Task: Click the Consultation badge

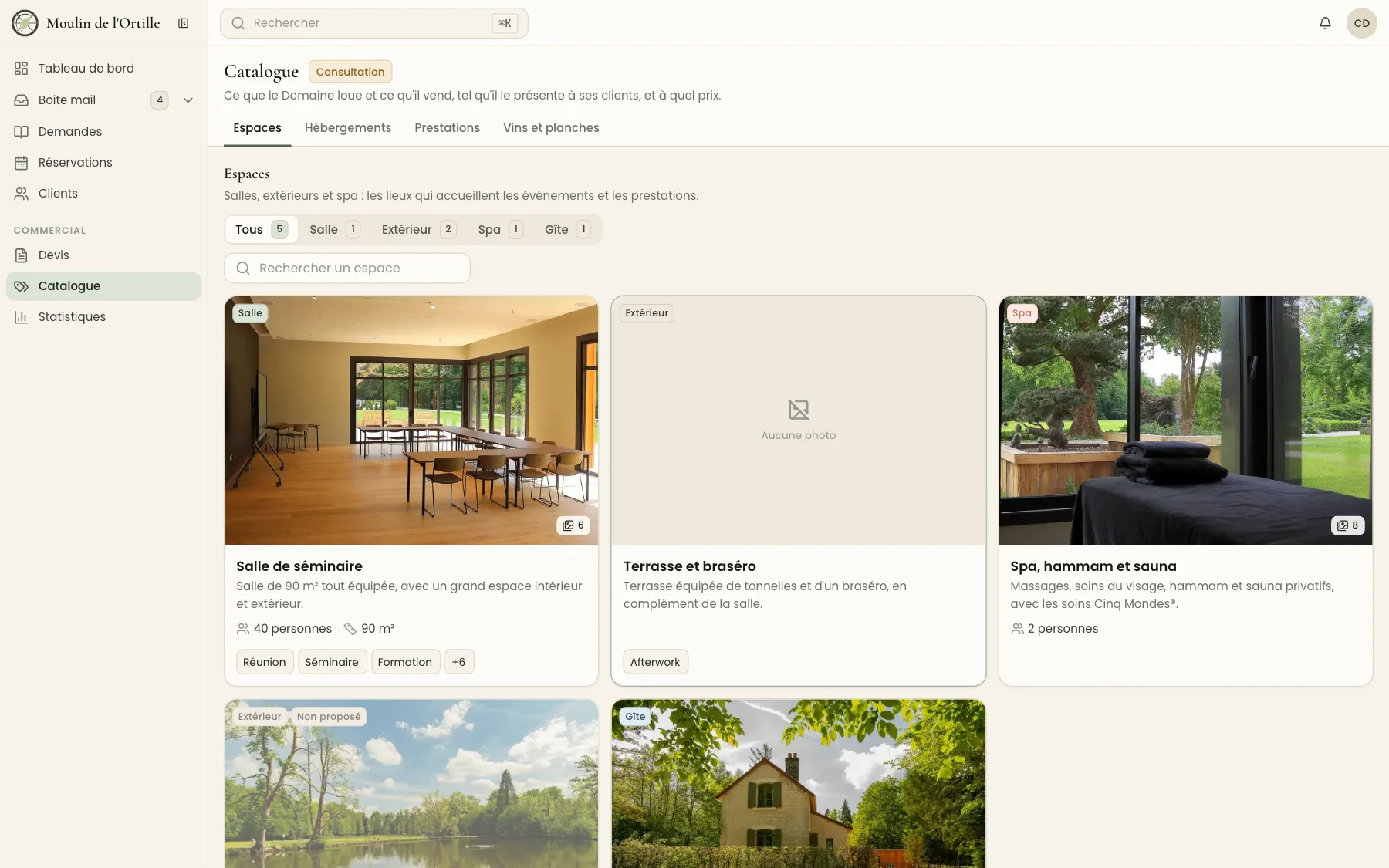Action: click(x=350, y=72)
